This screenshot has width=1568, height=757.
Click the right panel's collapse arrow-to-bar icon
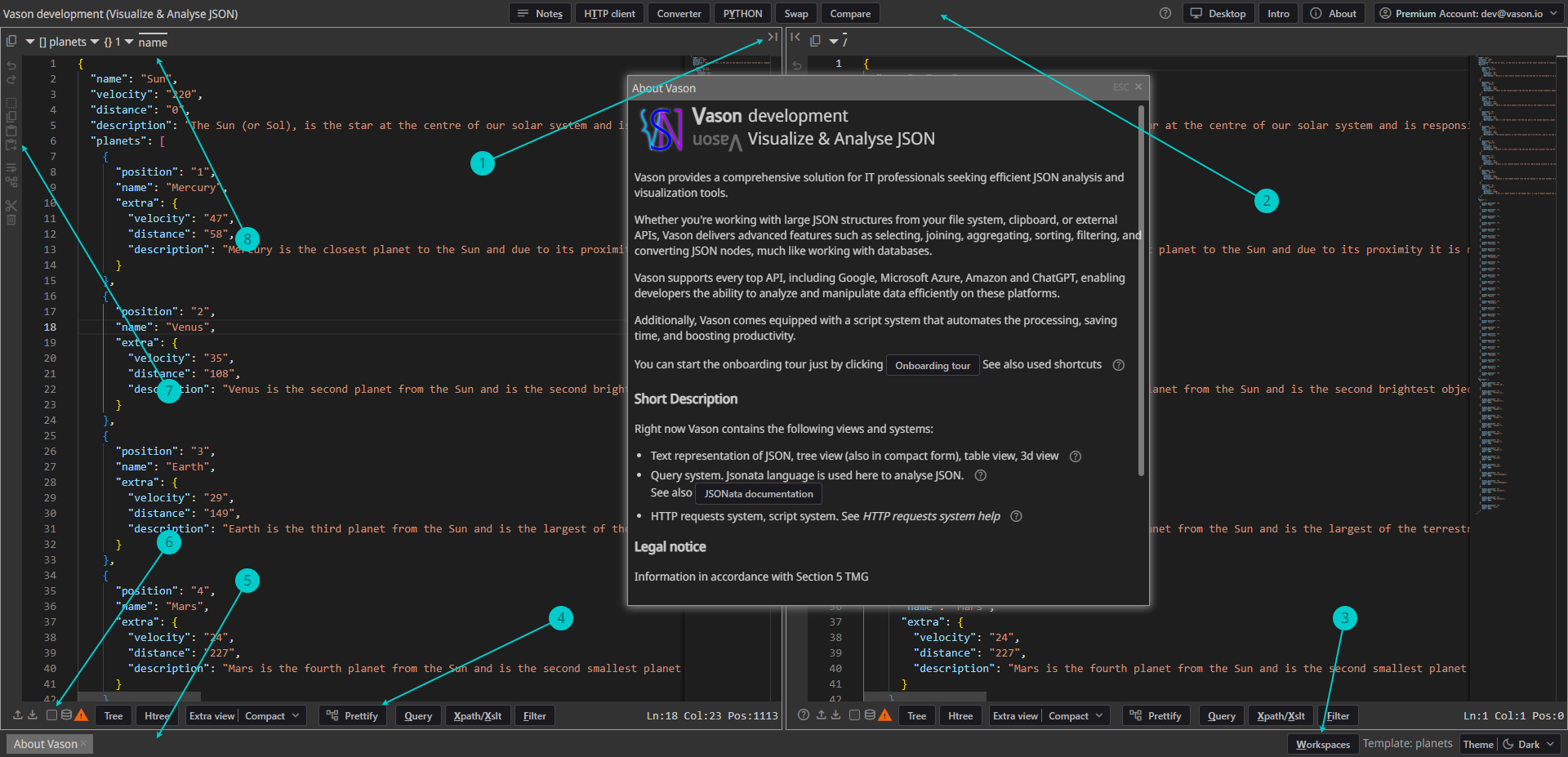[x=795, y=37]
